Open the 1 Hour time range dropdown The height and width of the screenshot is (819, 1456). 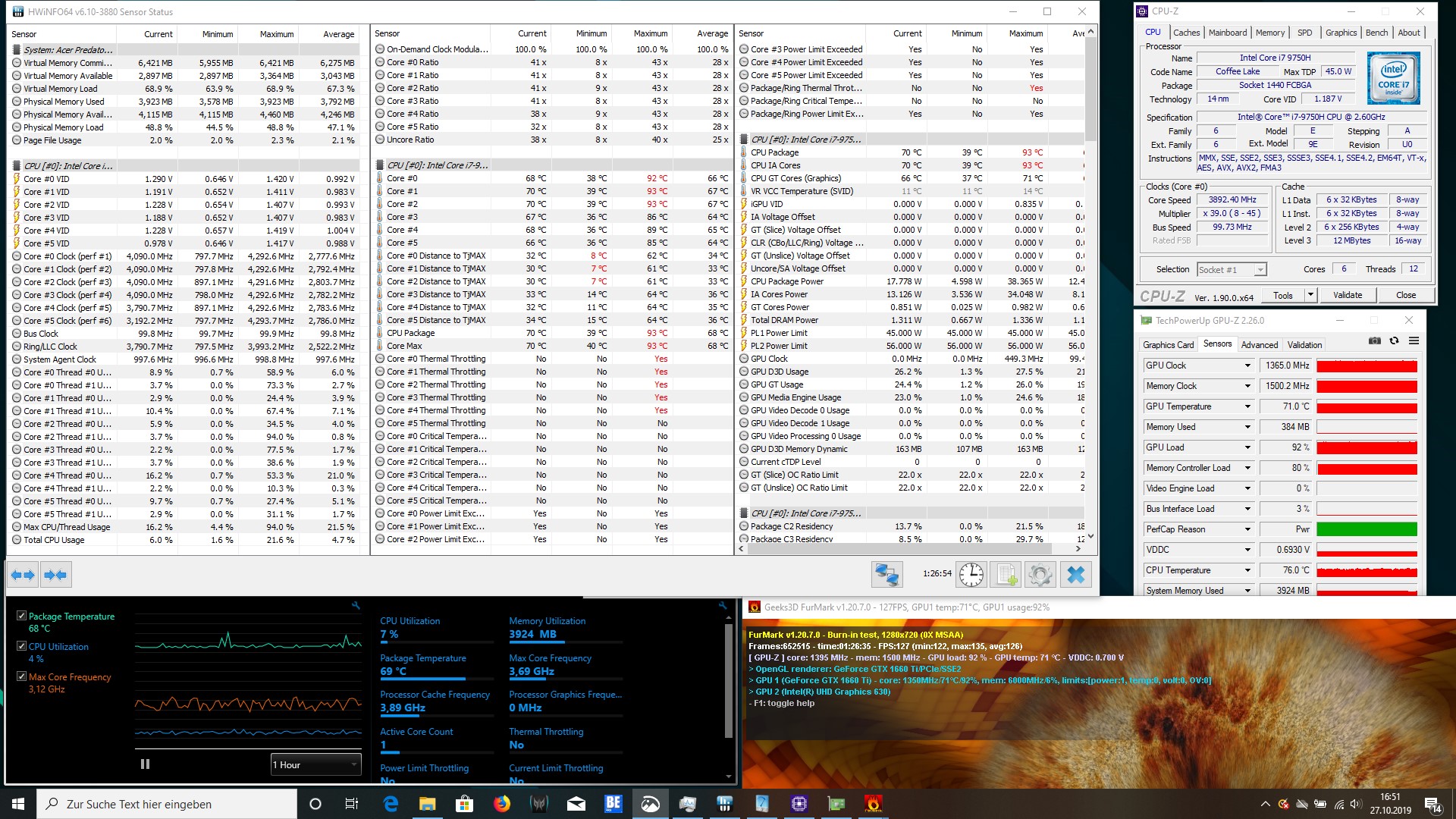click(315, 764)
